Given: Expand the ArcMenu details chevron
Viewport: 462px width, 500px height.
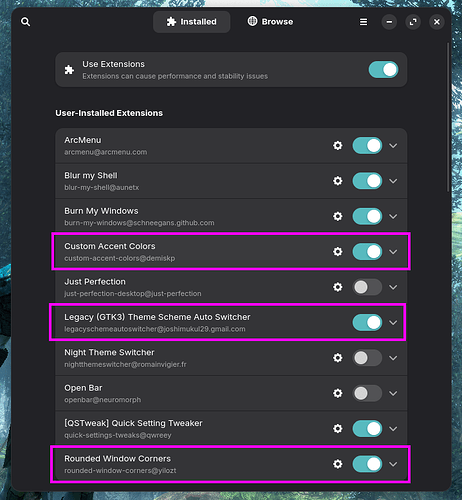Looking at the screenshot, I should click(393, 146).
